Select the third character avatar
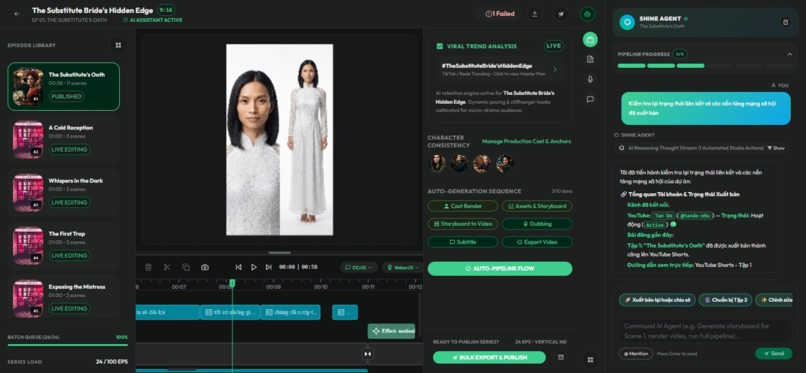The height and width of the screenshot is (373, 806). (482, 163)
